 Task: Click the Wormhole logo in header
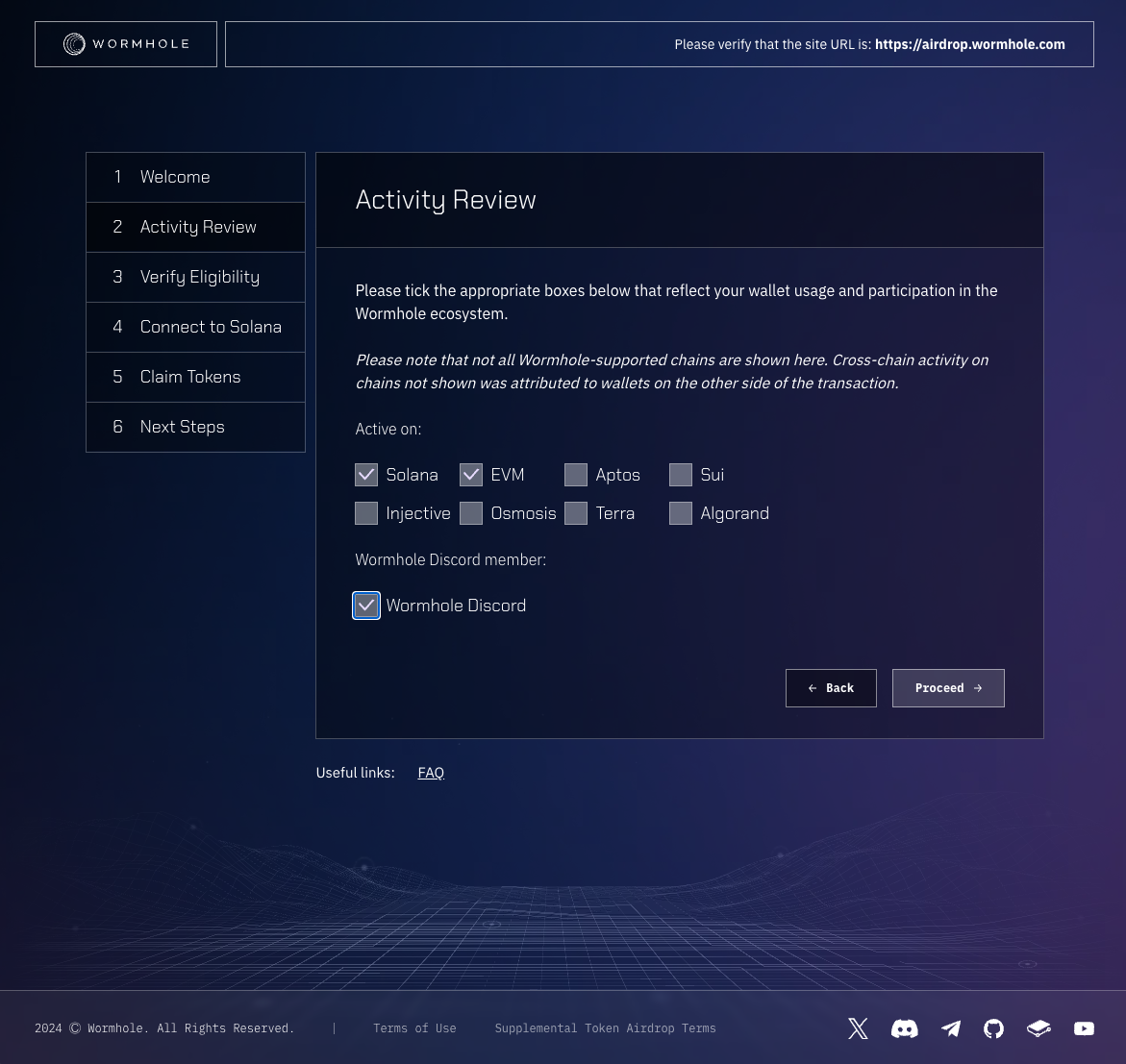pos(126,44)
